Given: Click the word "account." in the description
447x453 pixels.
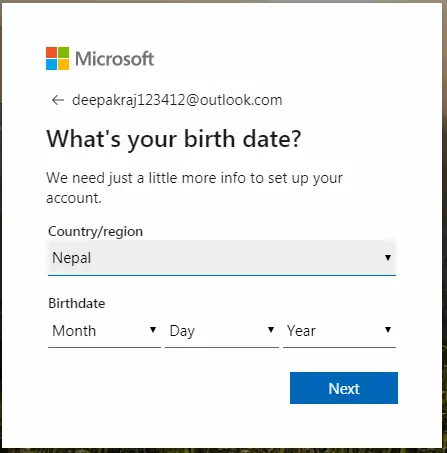Looking at the screenshot, I should pyautogui.click(x=74, y=198).
